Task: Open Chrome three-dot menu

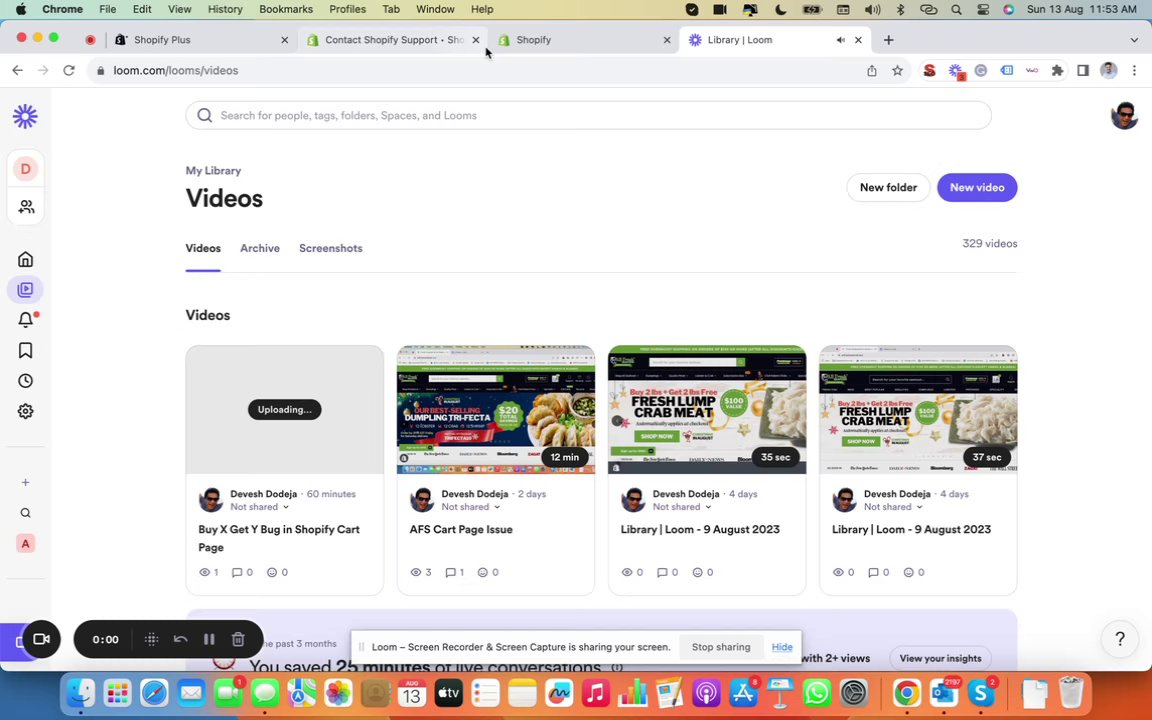Action: (1134, 71)
